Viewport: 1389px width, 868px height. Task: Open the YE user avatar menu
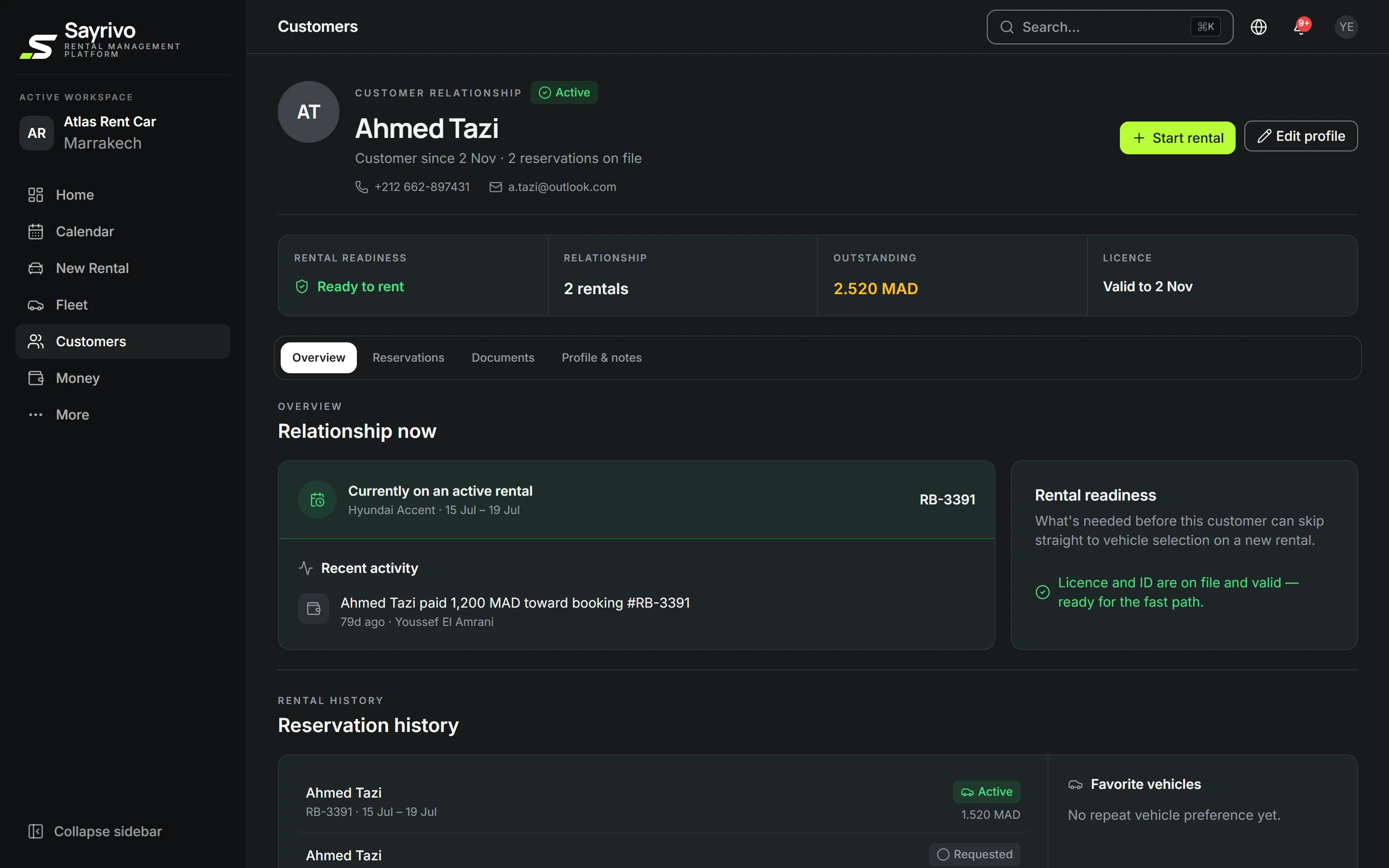(1346, 27)
